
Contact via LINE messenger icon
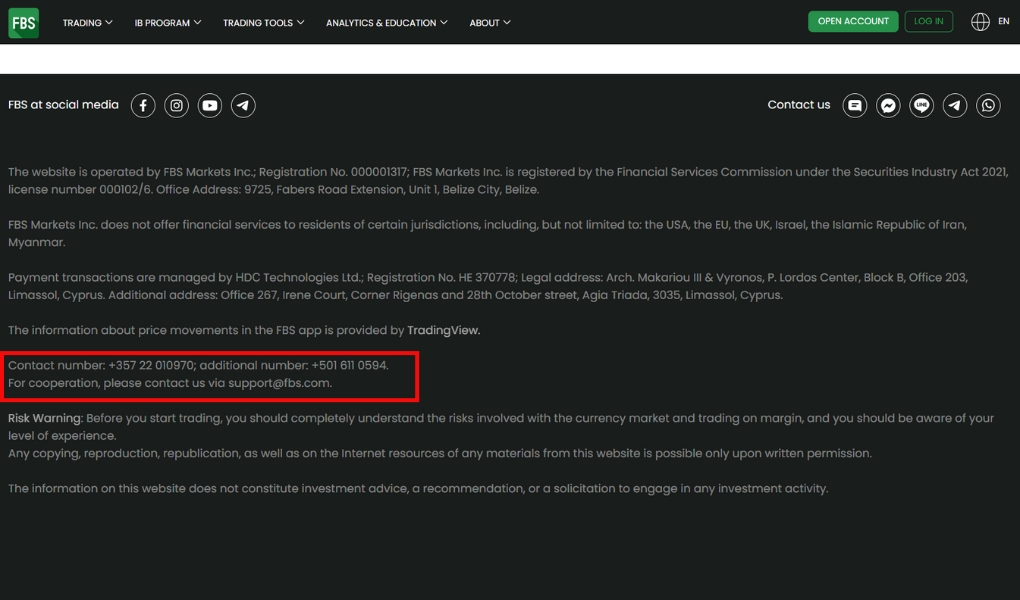point(922,105)
